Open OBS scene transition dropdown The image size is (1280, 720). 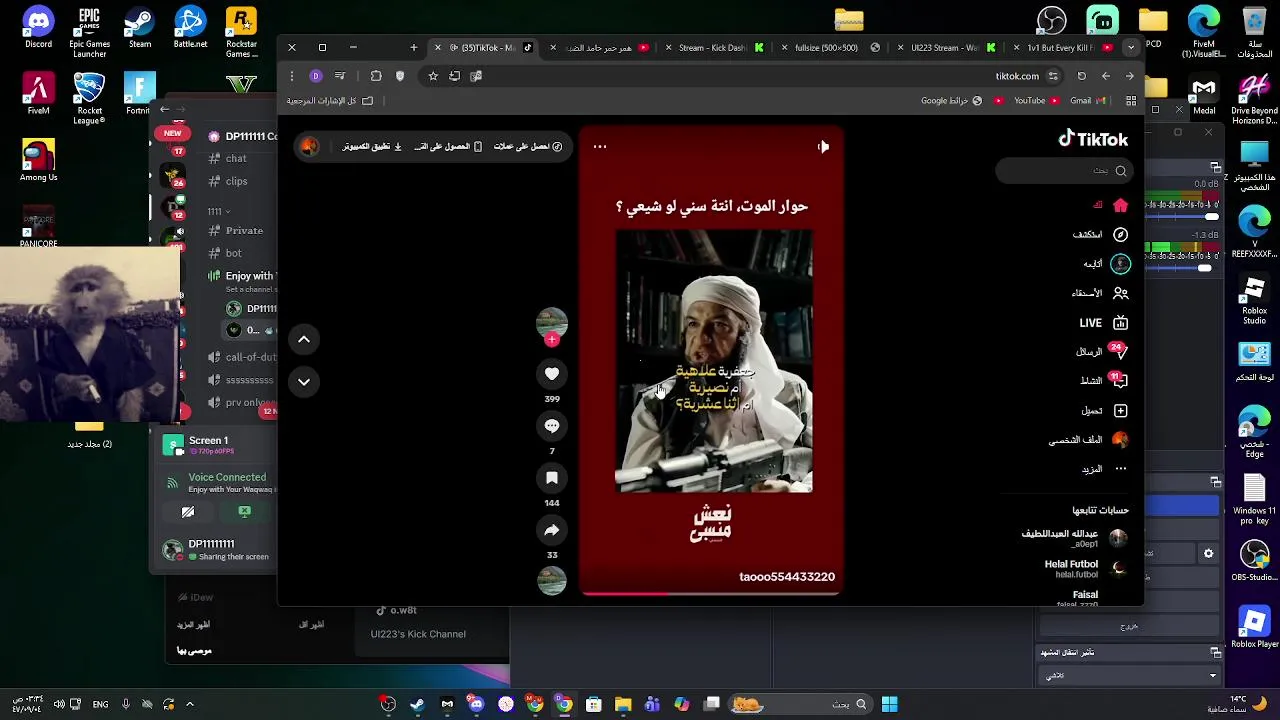pos(1130,676)
